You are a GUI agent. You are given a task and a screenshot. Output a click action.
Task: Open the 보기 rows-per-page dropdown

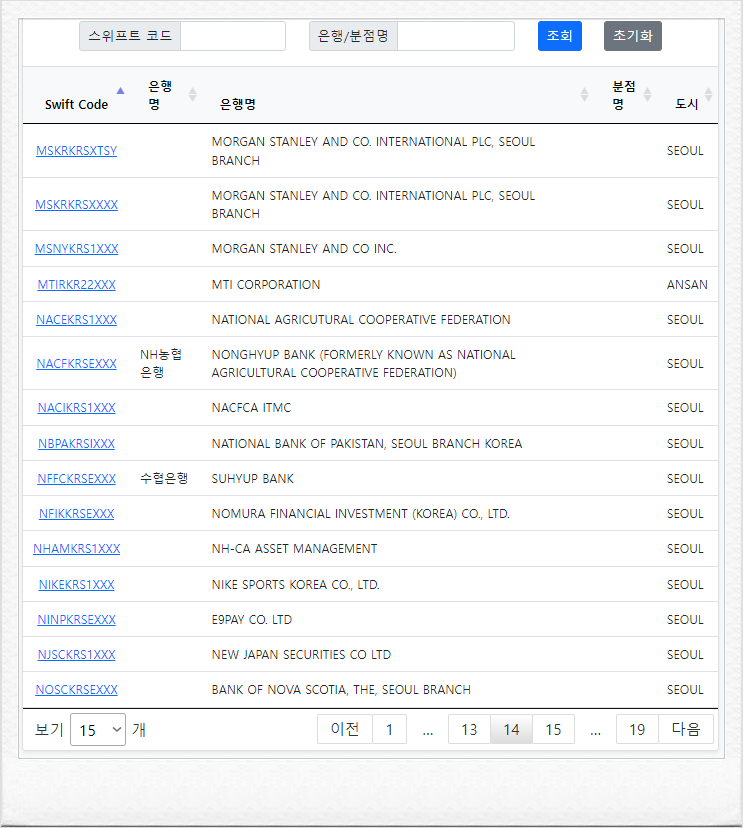click(98, 730)
